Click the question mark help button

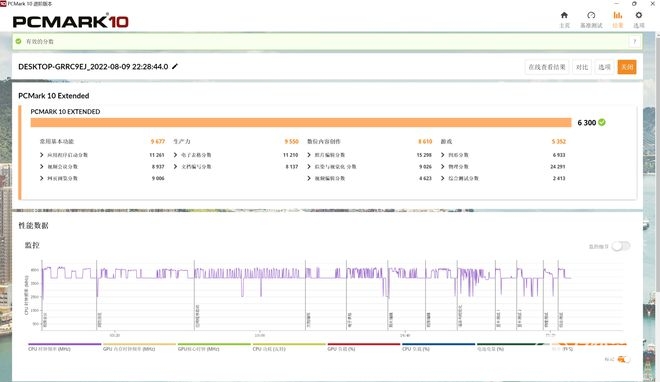634,41
